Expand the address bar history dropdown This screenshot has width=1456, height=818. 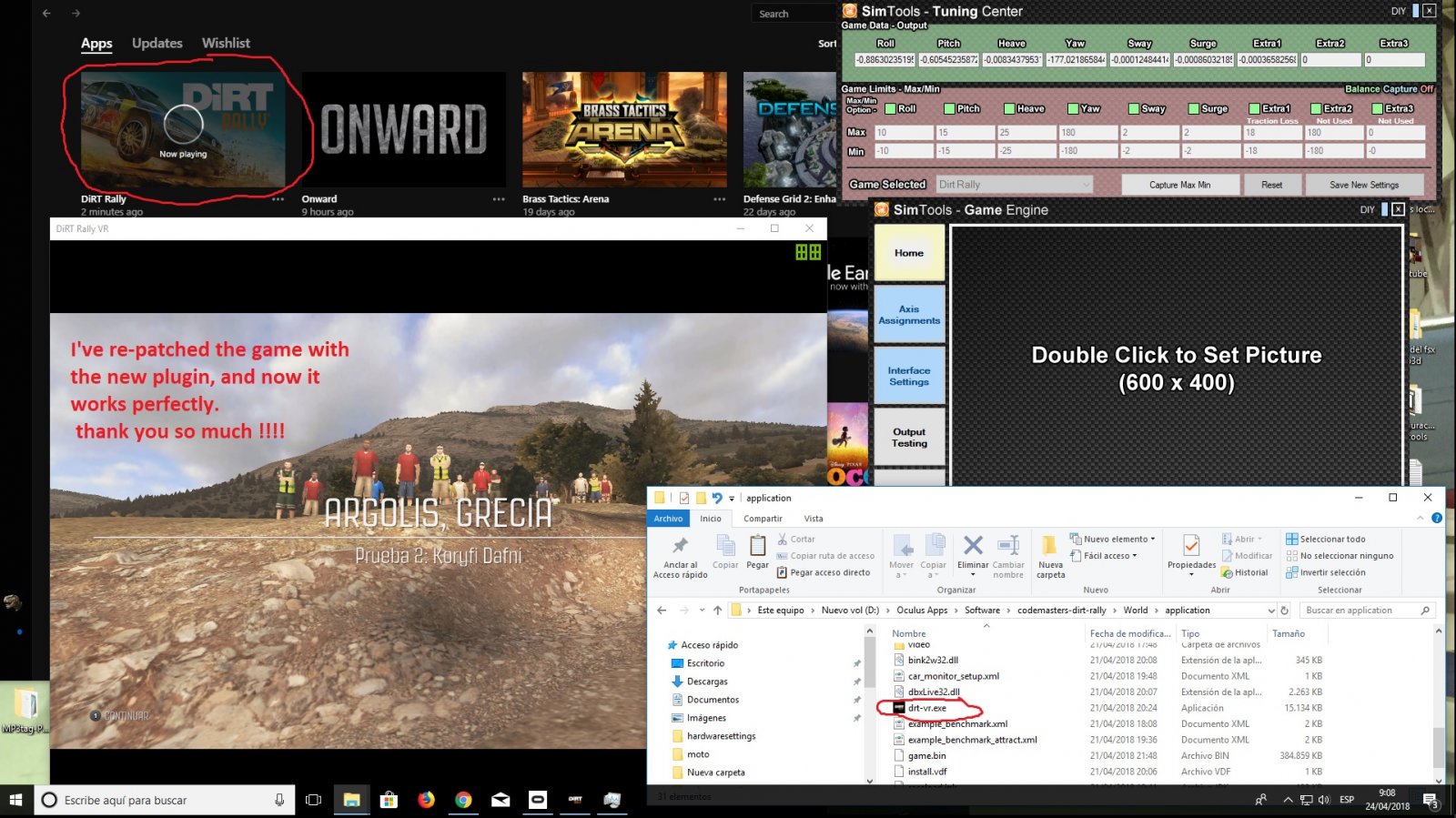[1270, 611]
